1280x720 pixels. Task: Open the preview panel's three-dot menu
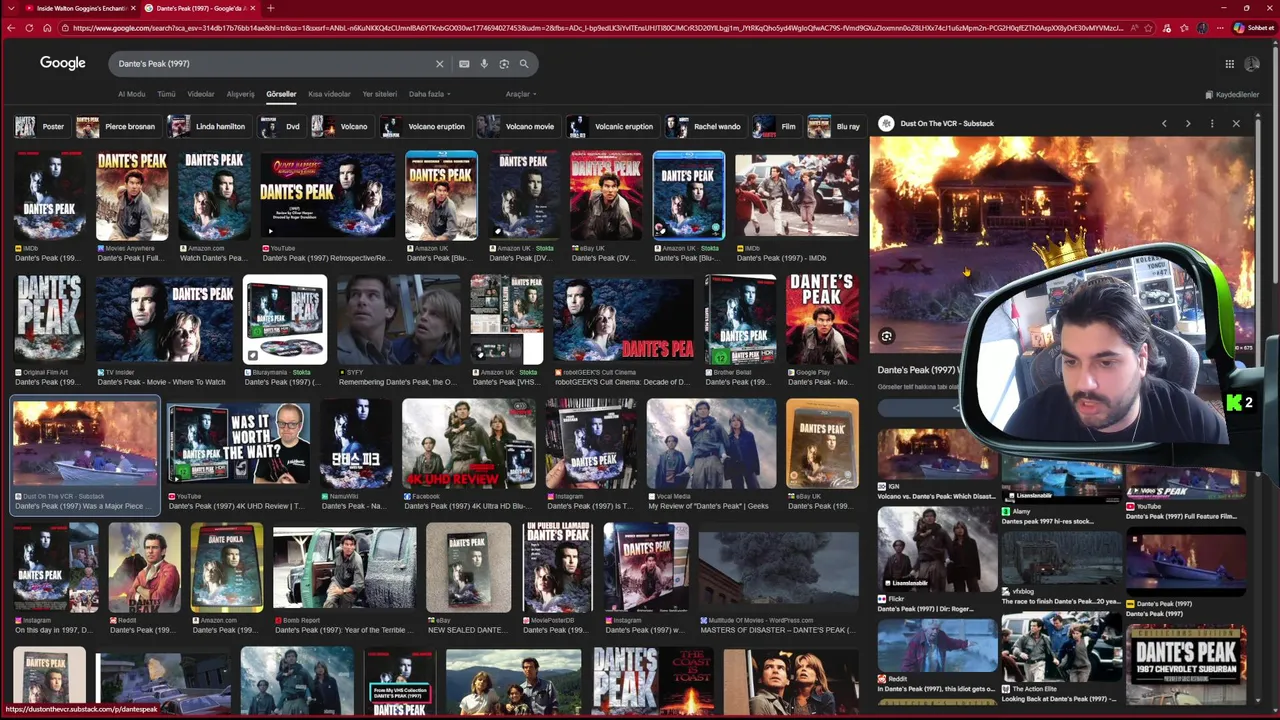pos(1212,124)
